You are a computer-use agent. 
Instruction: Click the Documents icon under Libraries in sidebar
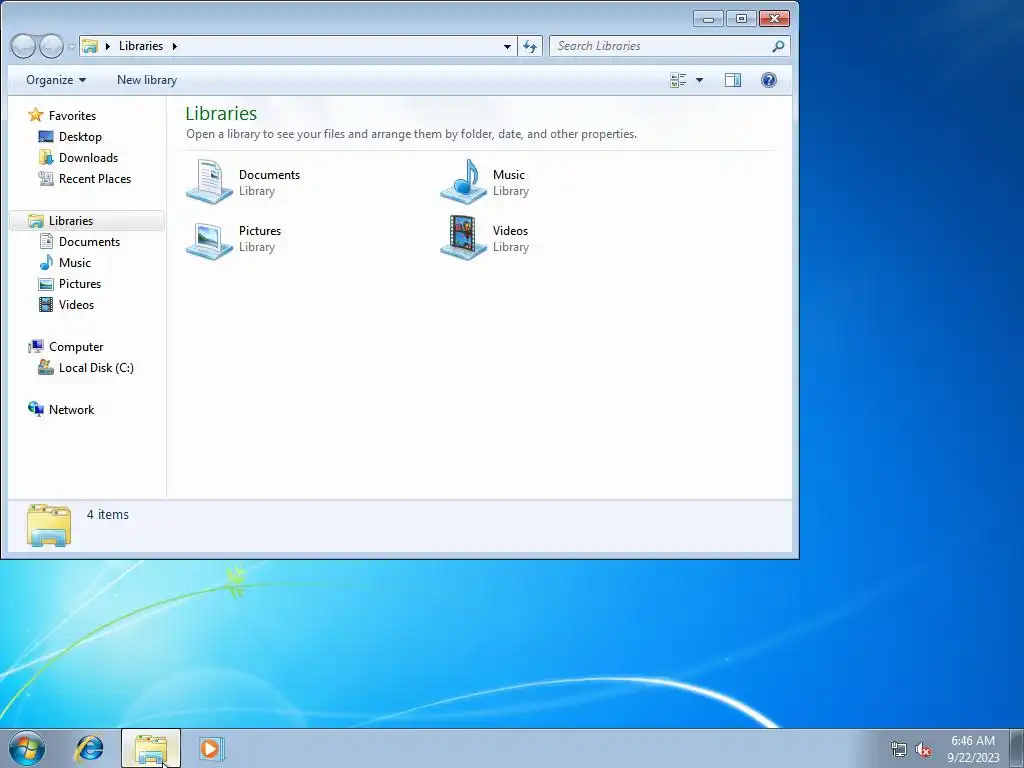pyautogui.click(x=46, y=242)
